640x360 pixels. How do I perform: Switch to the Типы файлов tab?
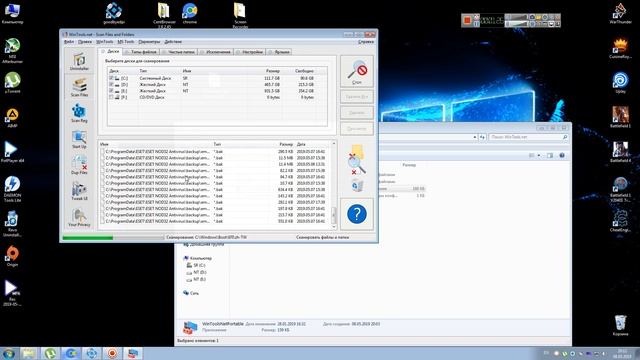pyautogui.click(x=141, y=52)
